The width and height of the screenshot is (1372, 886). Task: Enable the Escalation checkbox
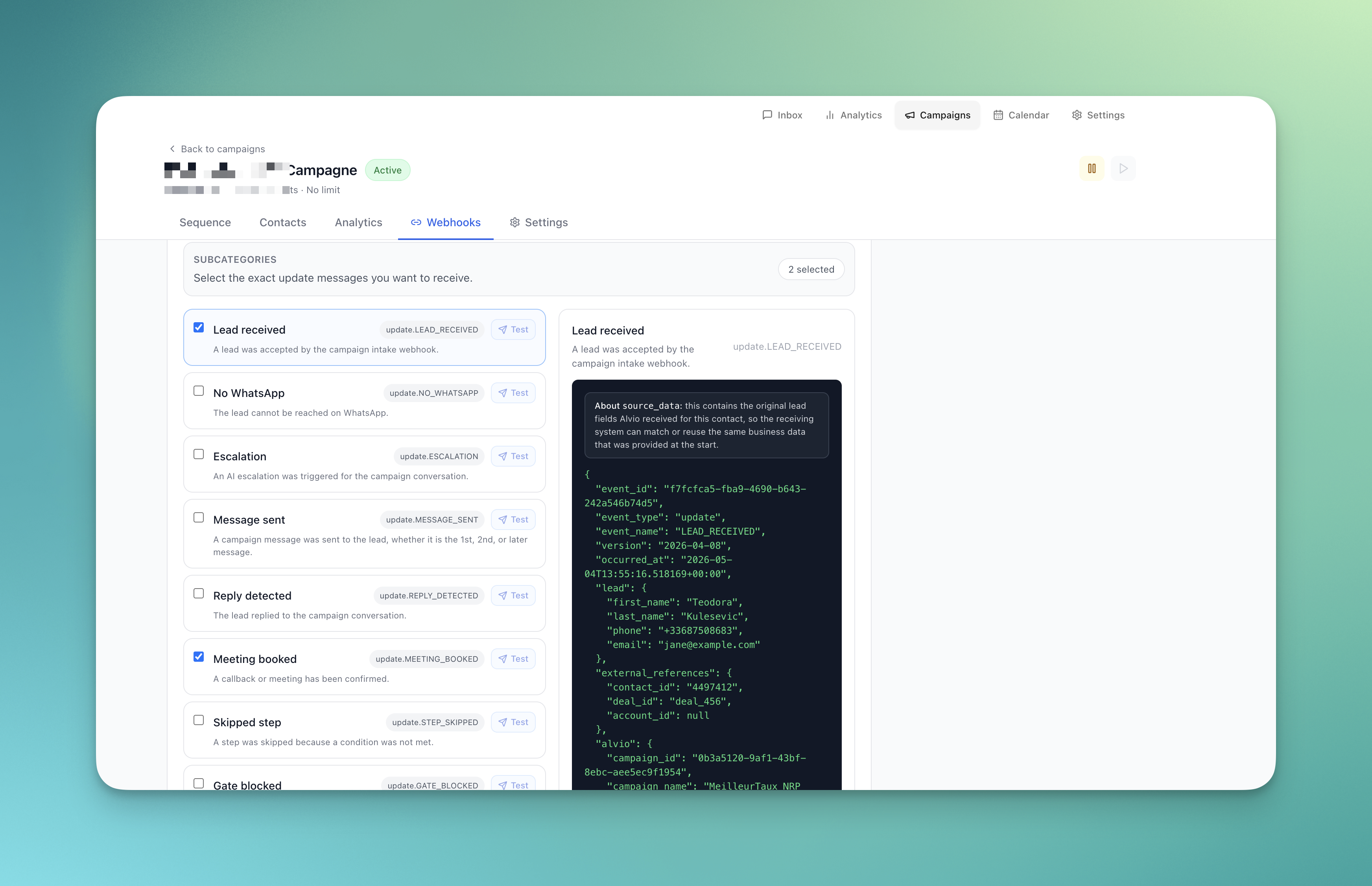pyautogui.click(x=199, y=454)
